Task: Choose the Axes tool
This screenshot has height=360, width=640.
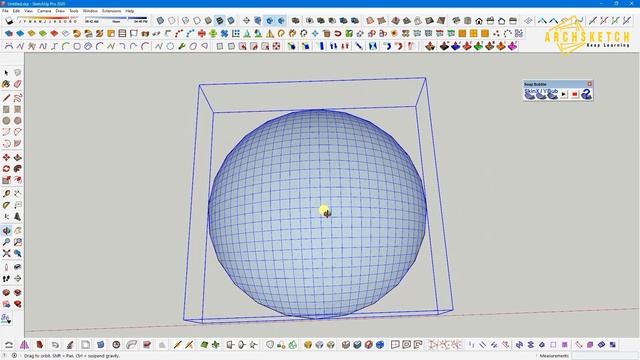Action: point(6,217)
